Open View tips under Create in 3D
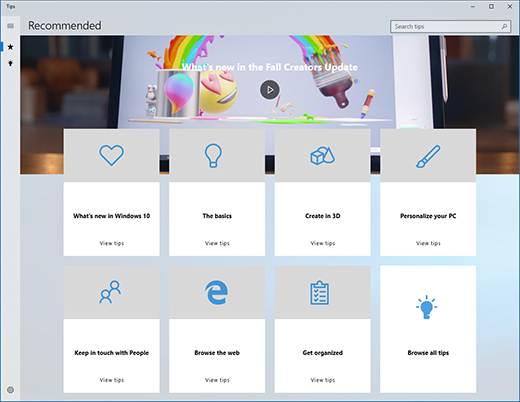This screenshot has width=520, height=402. click(x=323, y=243)
